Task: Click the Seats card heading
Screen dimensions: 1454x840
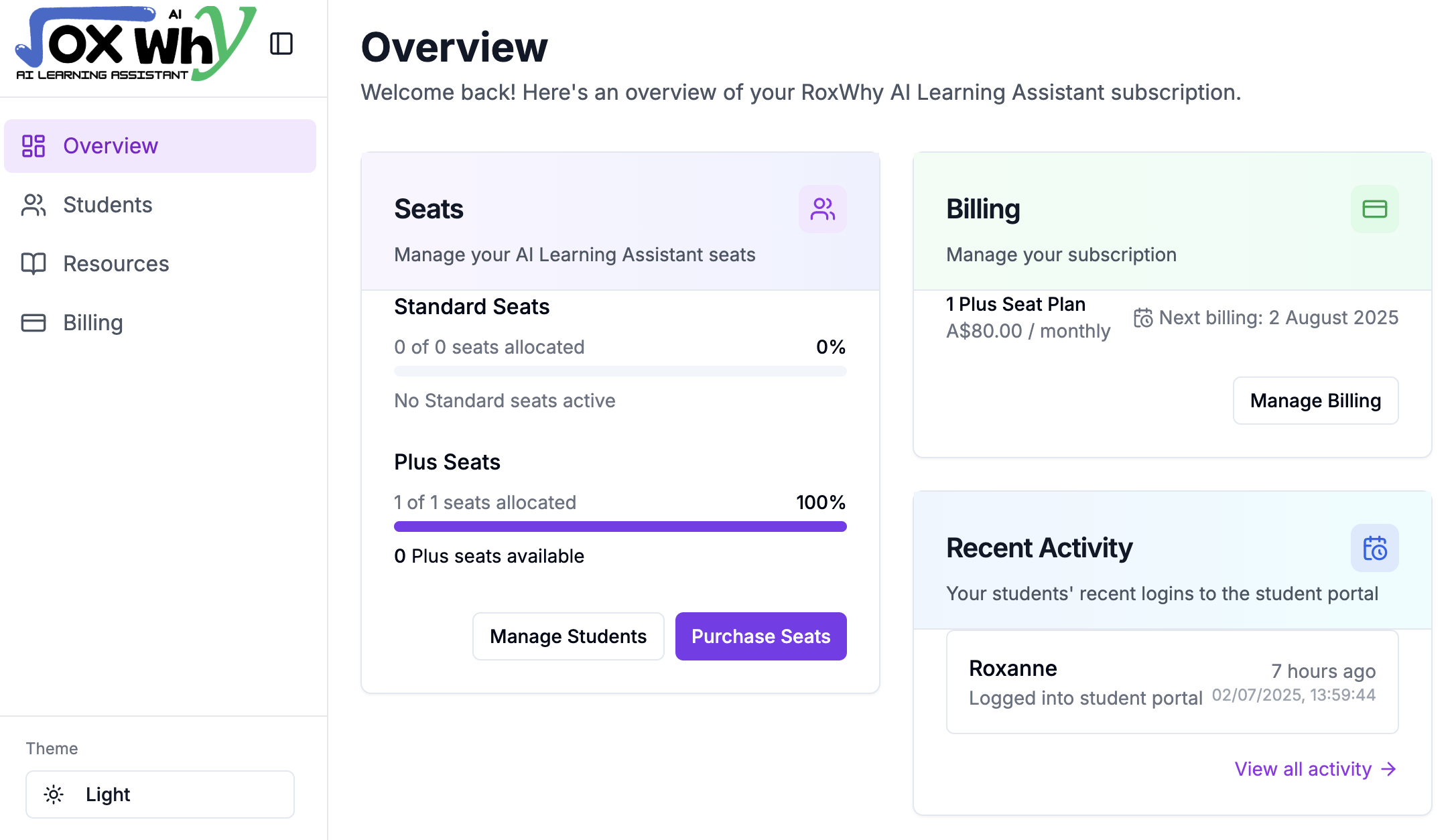Action: point(429,209)
